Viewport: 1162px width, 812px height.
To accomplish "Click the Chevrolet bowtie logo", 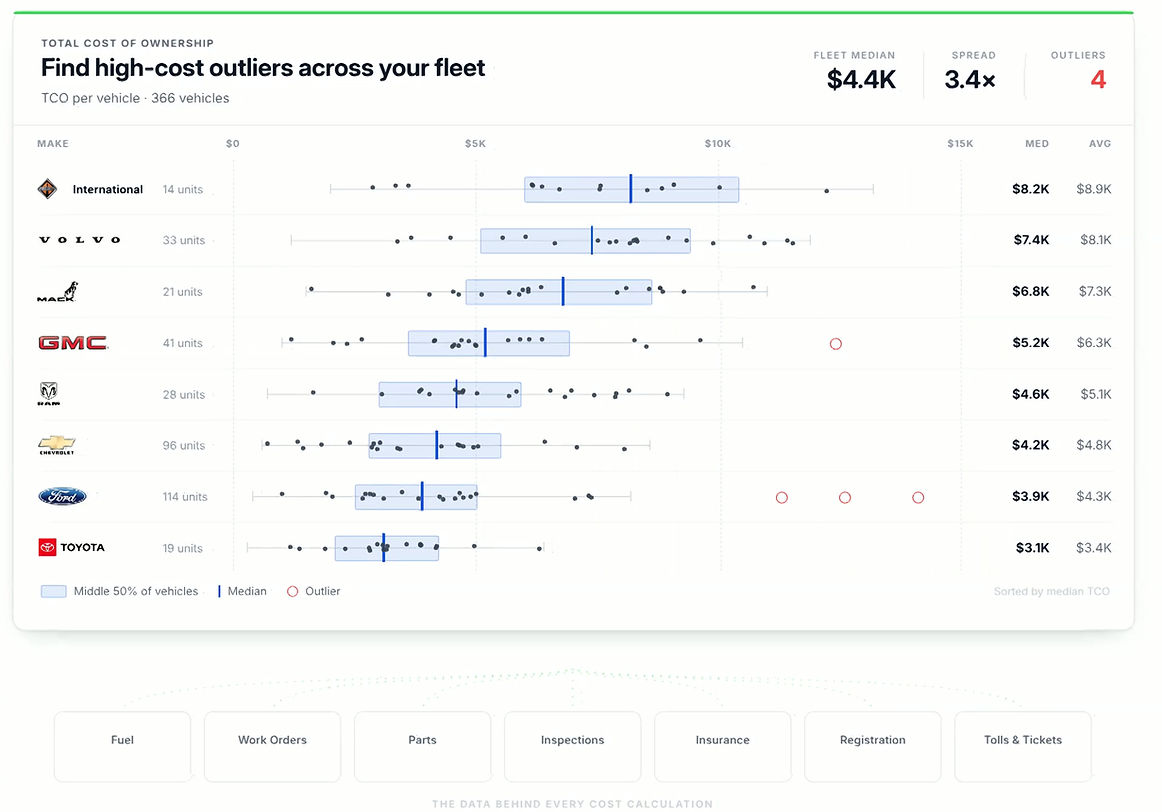I will [x=57, y=445].
